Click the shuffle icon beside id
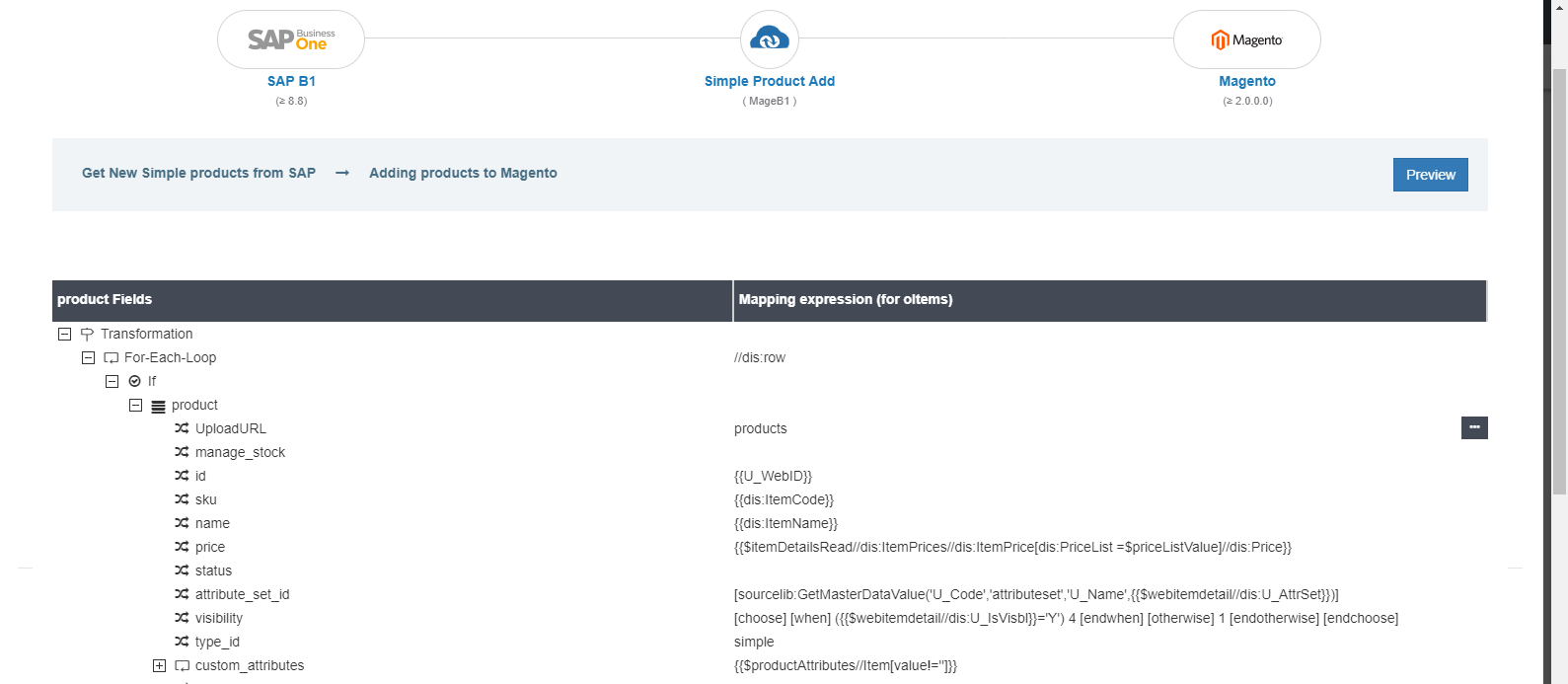This screenshot has height=684, width=1568. pos(182,476)
